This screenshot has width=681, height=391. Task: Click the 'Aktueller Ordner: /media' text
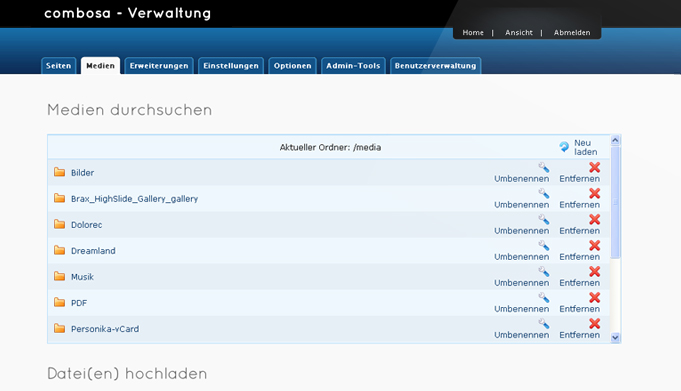point(330,147)
